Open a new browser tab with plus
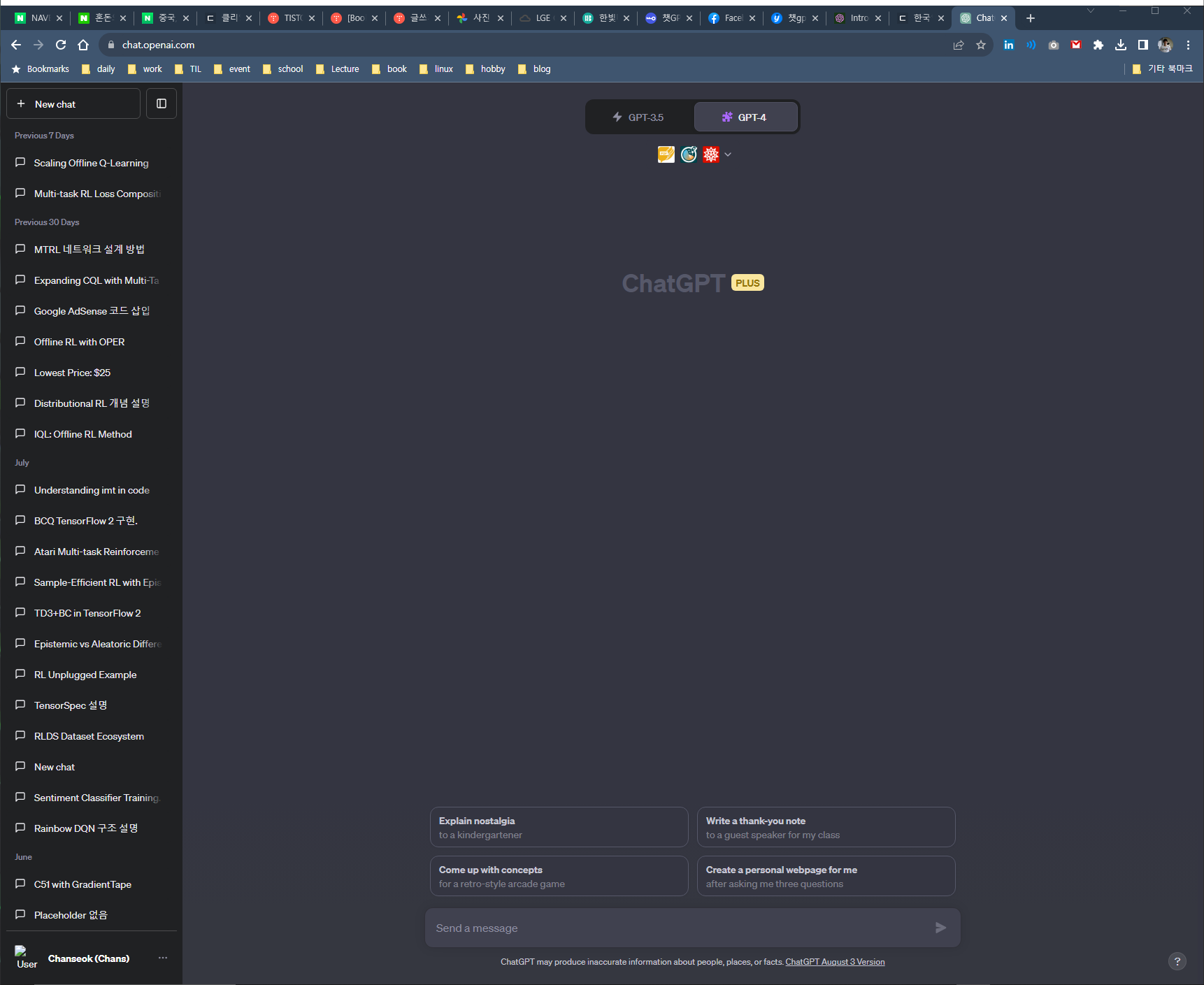Viewport: 1204px width, 985px height. click(1031, 18)
